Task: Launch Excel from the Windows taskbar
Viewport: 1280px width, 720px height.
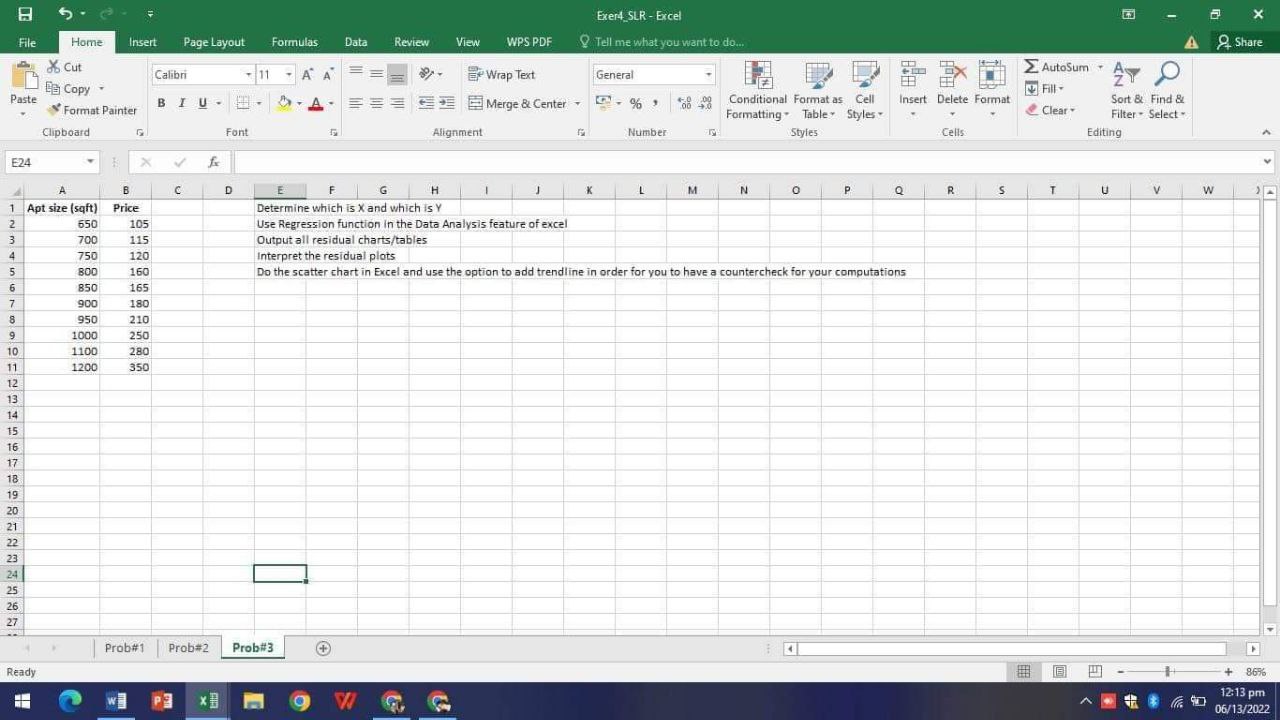Action: point(208,700)
